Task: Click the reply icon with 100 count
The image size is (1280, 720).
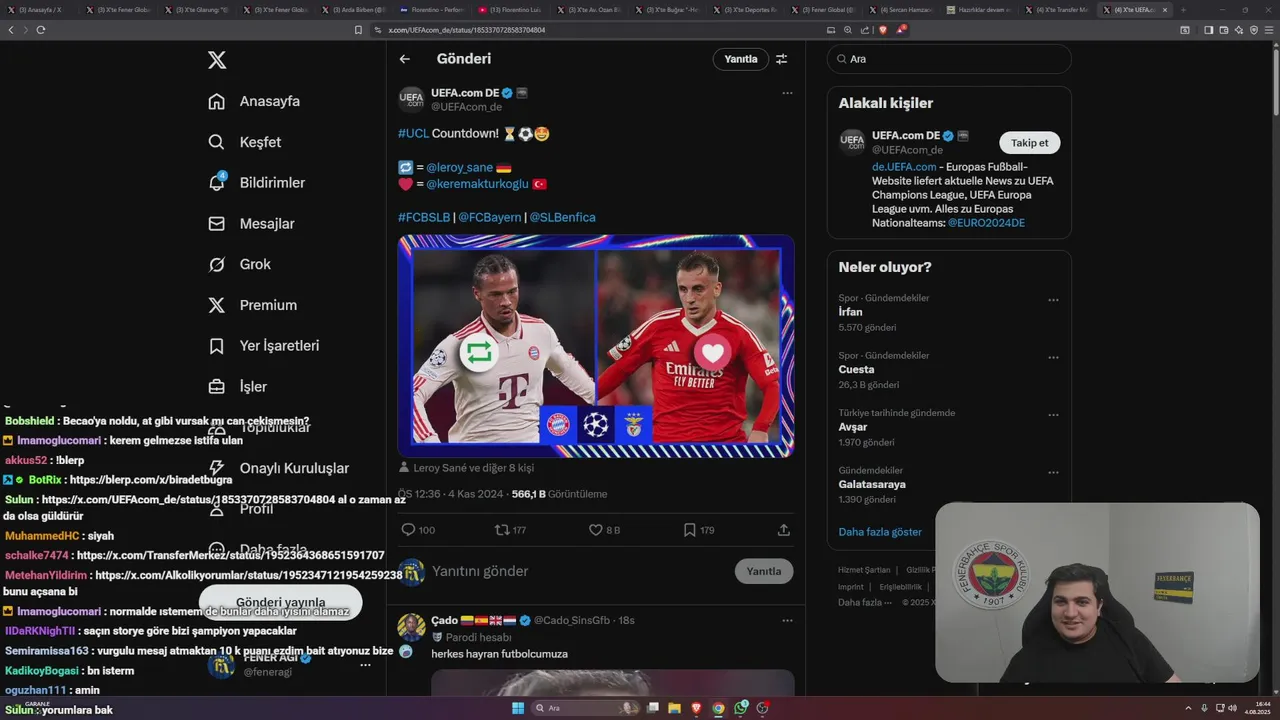Action: click(417, 530)
